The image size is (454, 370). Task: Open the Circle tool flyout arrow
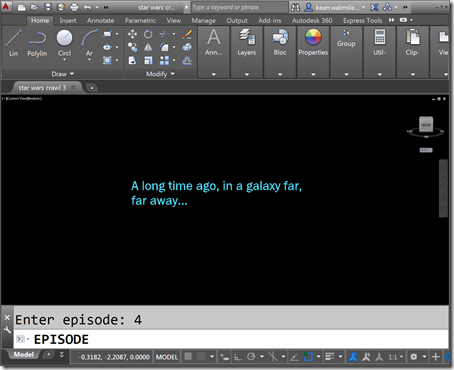(x=64, y=60)
